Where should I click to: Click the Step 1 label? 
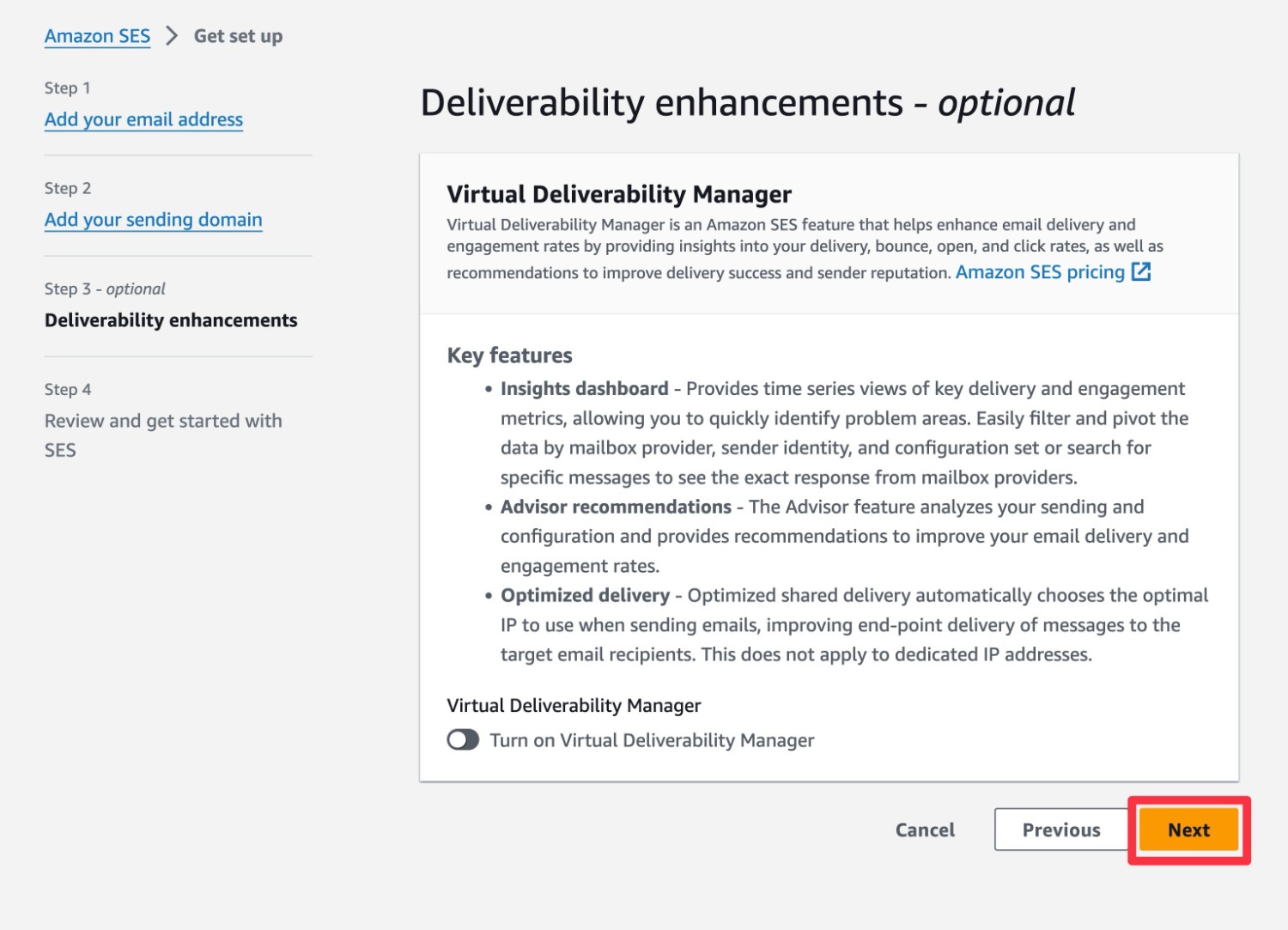(67, 88)
